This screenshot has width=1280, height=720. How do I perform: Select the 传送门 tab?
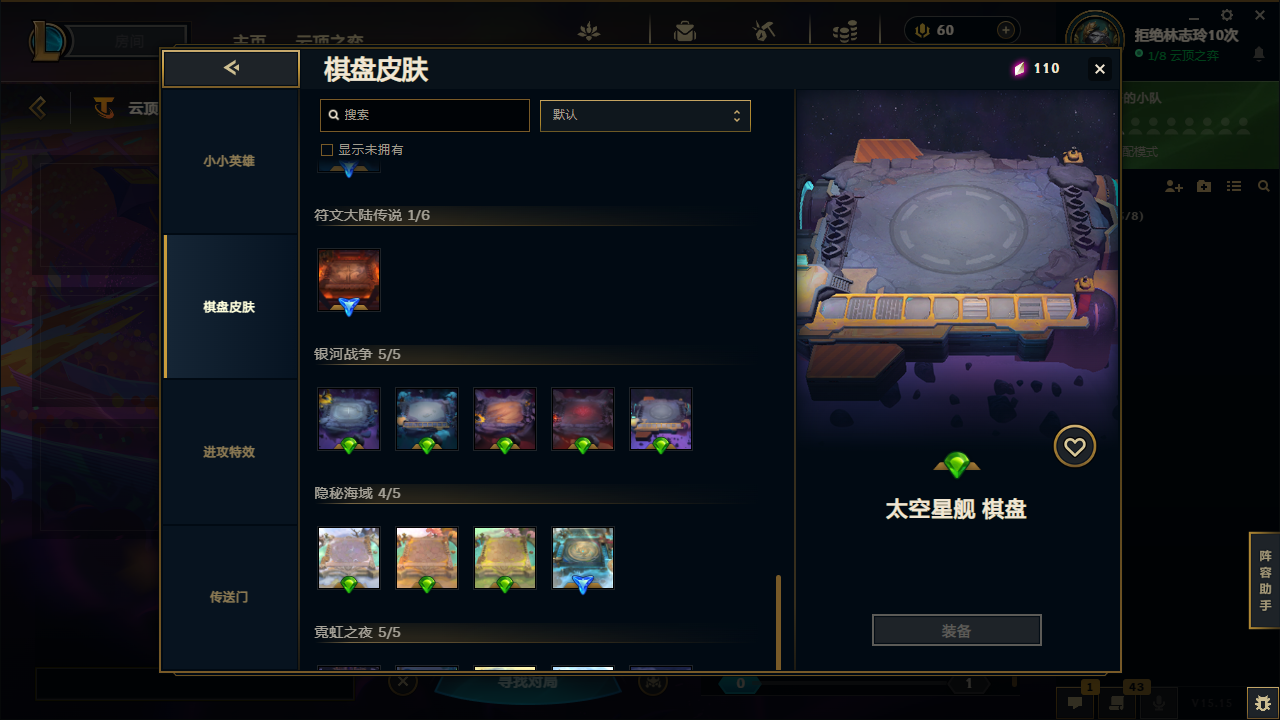click(230, 597)
